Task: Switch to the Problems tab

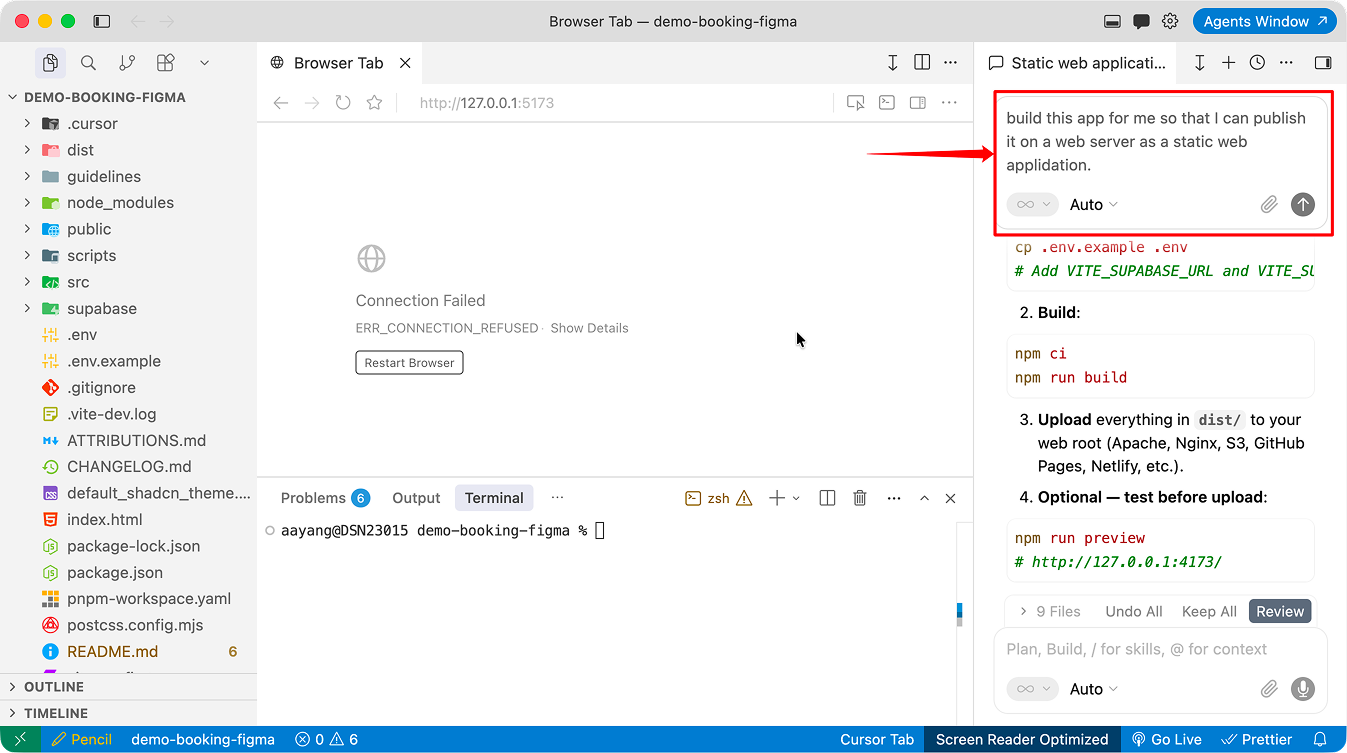Action: click(x=325, y=498)
